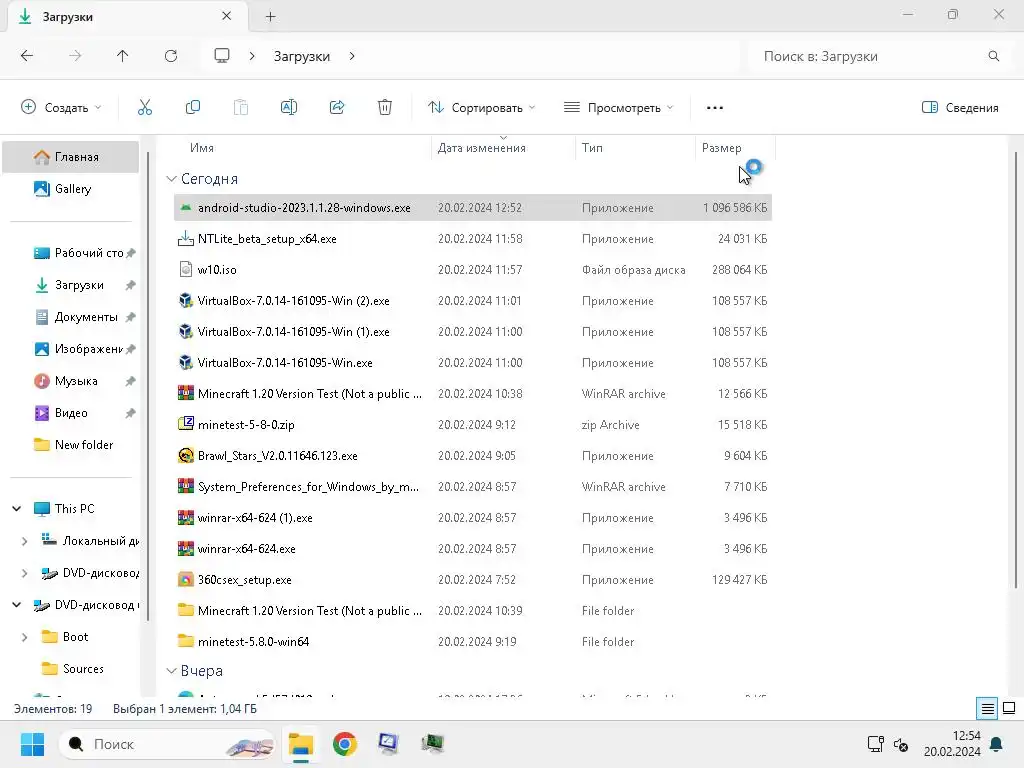
Task: Sort by the Имя column header
Action: (x=202, y=148)
